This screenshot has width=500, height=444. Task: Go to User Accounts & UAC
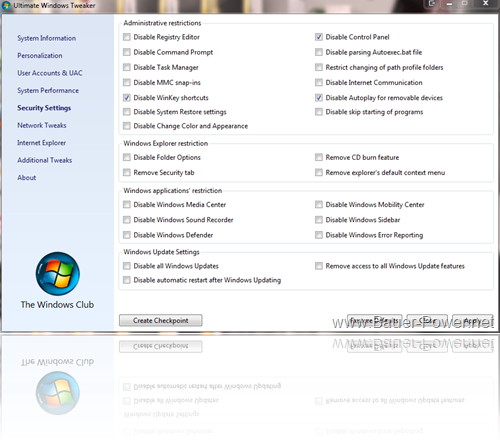click(x=50, y=73)
